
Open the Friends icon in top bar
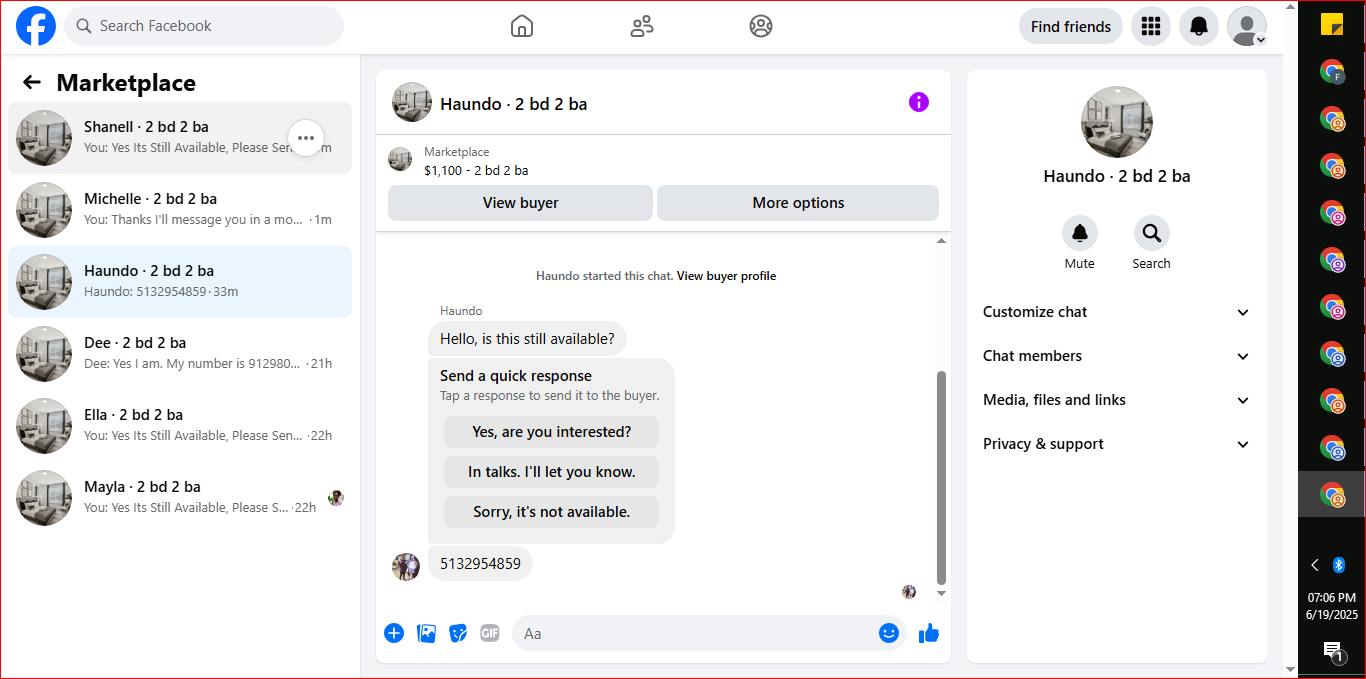coord(642,26)
